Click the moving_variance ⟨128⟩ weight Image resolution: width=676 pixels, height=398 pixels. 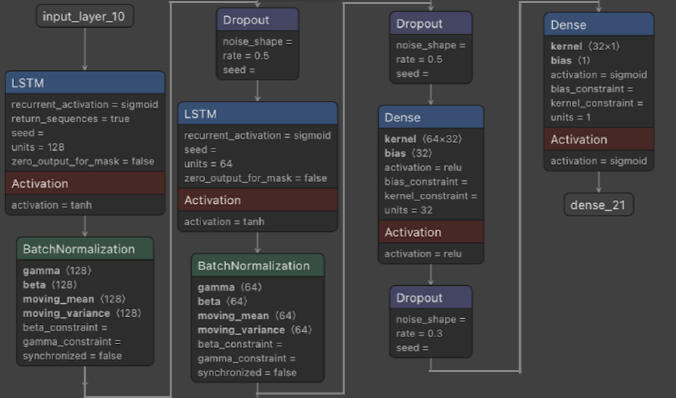[82, 313]
